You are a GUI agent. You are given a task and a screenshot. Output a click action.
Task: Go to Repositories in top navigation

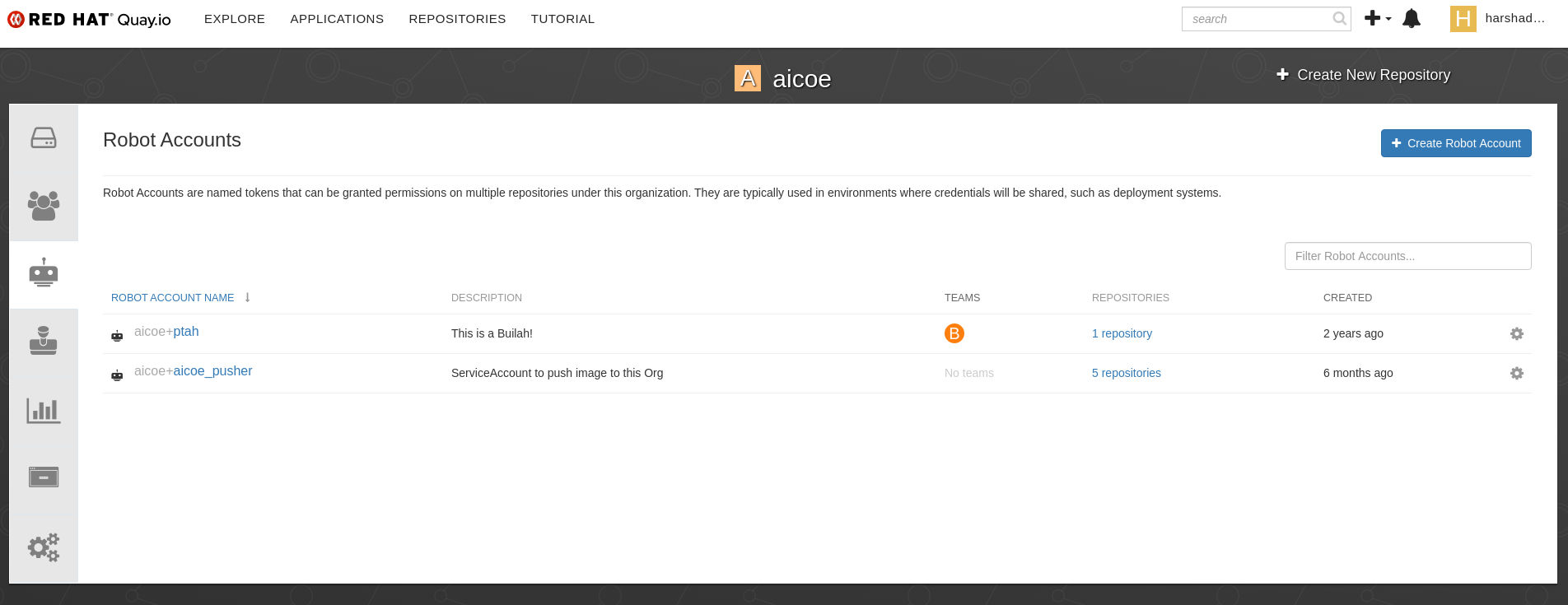pyautogui.click(x=457, y=19)
